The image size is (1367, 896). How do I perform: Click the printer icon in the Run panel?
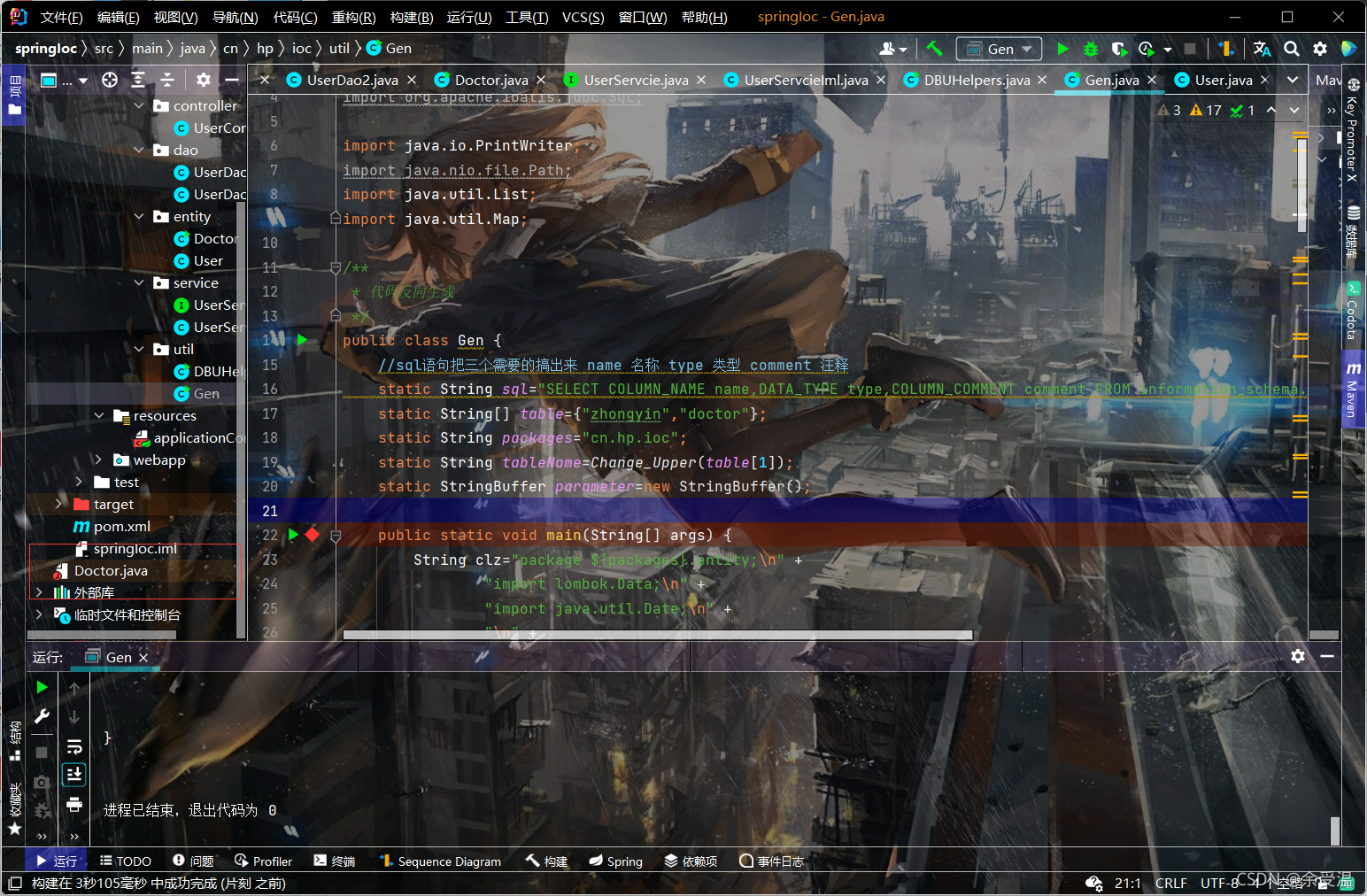(74, 804)
